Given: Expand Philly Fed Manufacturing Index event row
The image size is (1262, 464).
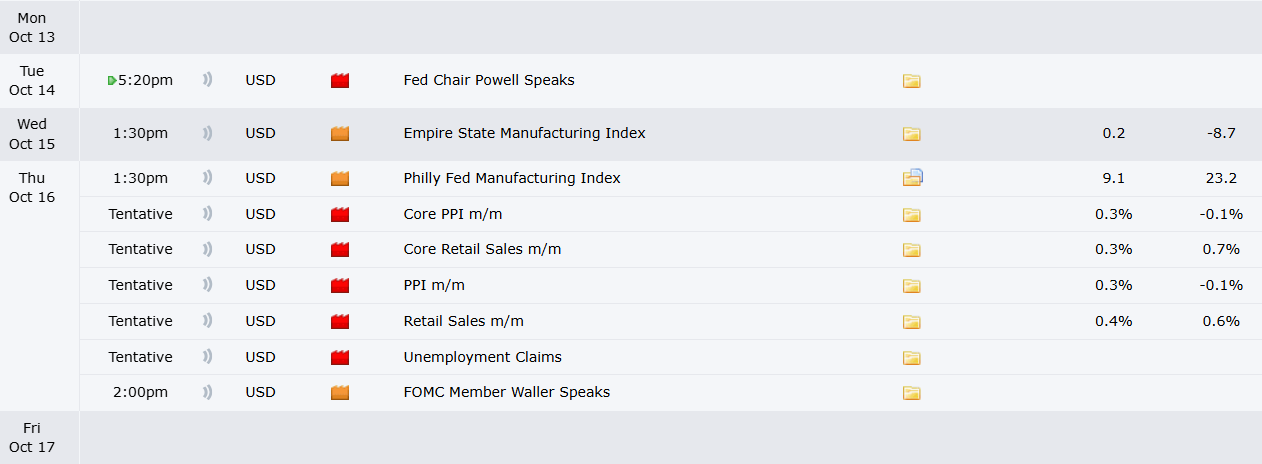Looking at the screenshot, I should [511, 178].
